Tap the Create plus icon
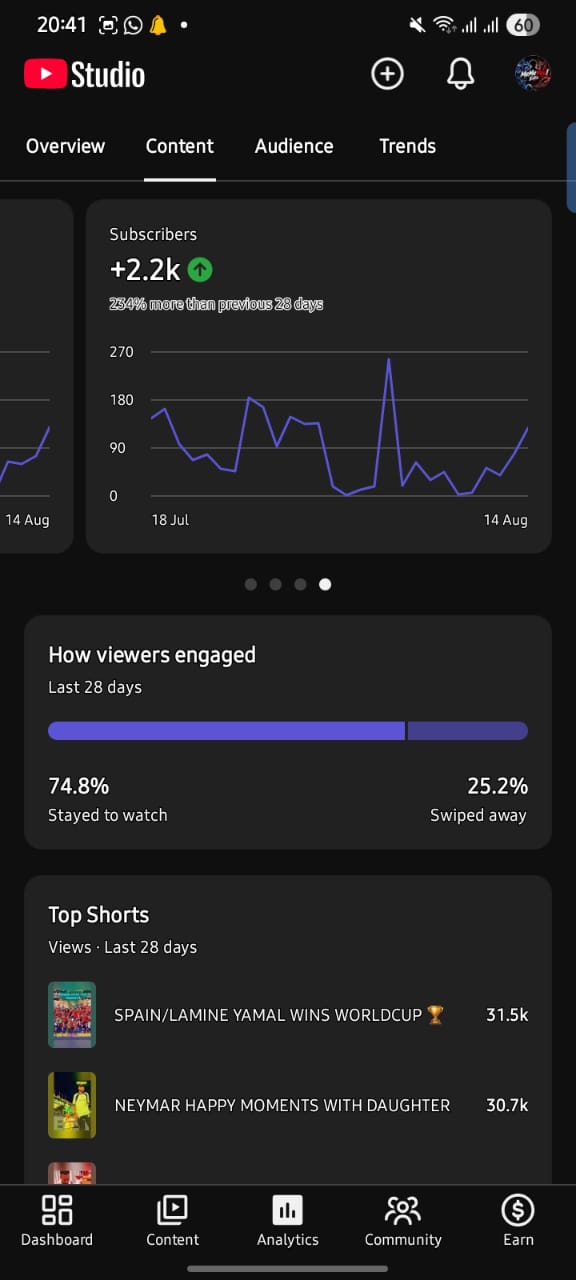This screenshot has height=1280, width=576. tap(387, 74)
